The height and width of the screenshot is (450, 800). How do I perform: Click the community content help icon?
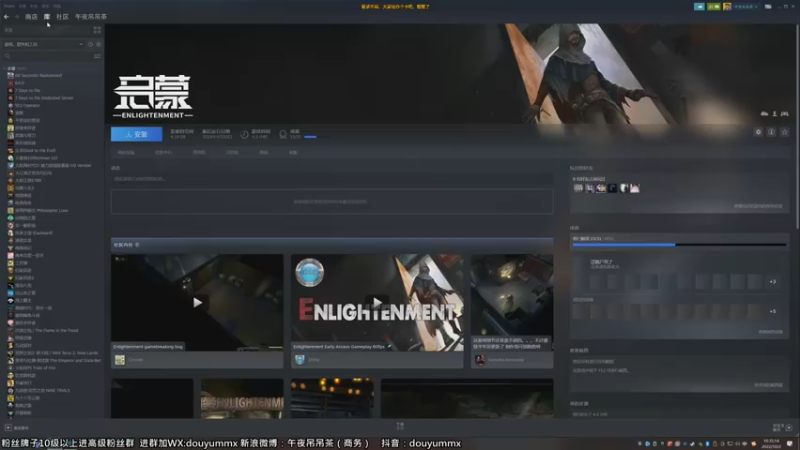137,245
